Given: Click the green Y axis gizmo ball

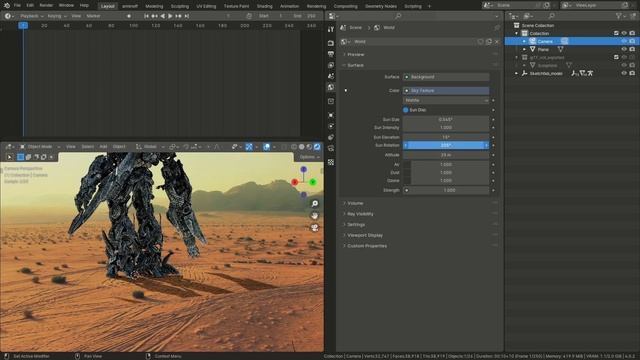Looking at the screenshot, I should pos(313,182).
